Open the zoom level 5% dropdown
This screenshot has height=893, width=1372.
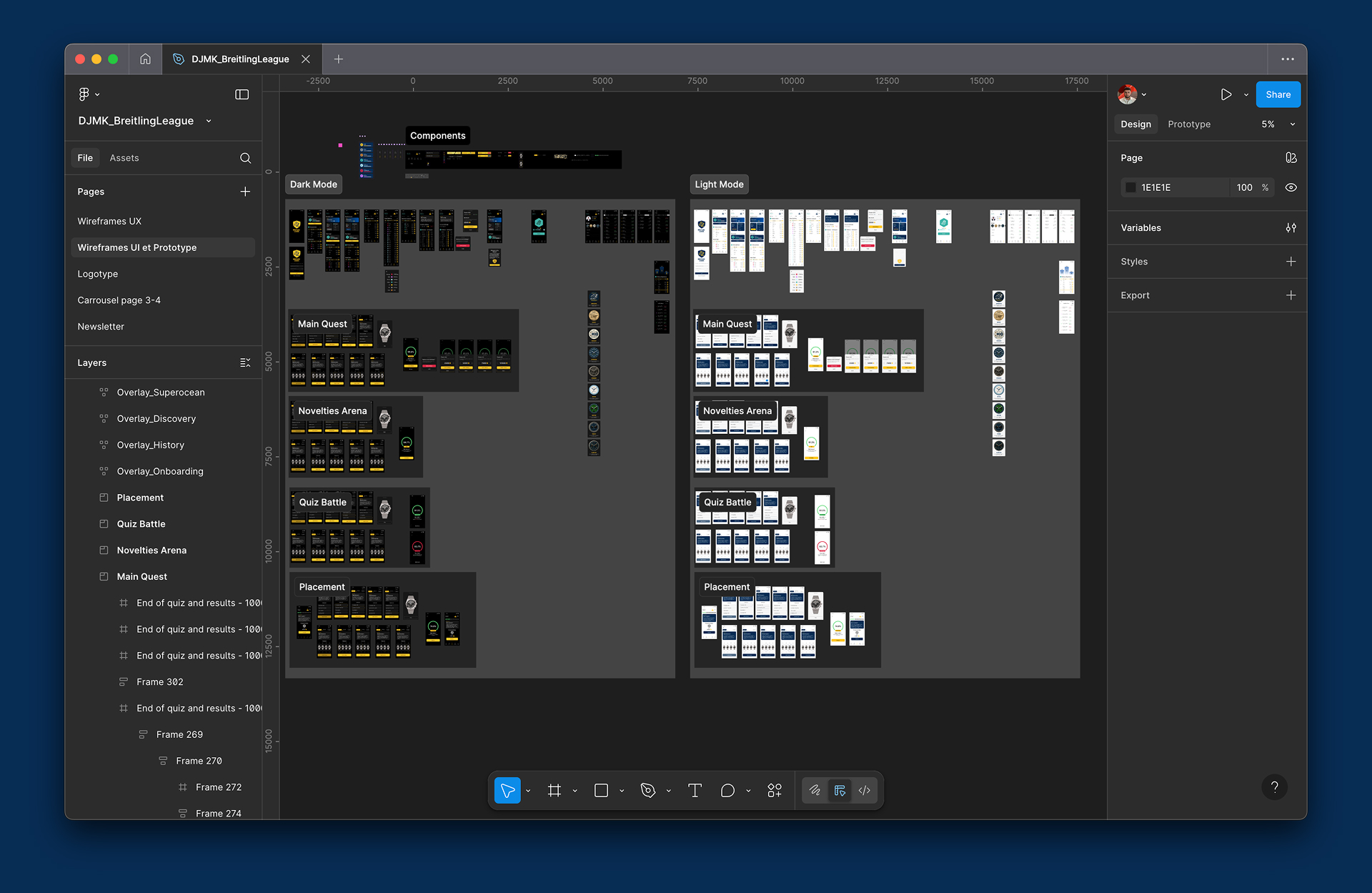click(1278, 124)
